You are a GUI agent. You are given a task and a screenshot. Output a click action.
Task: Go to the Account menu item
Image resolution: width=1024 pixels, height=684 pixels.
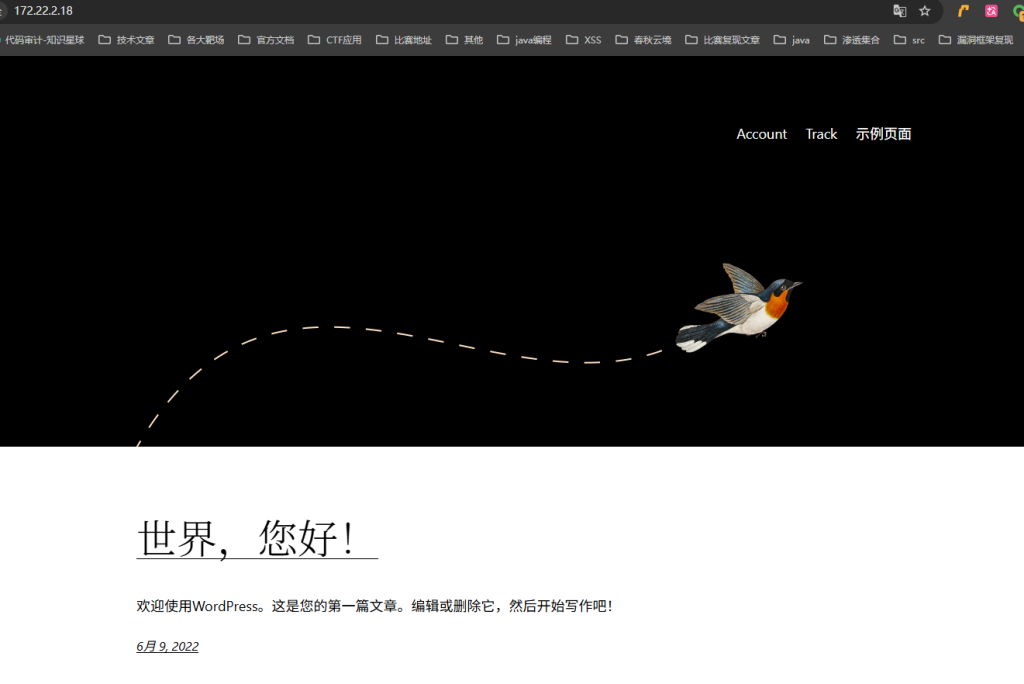[761, 134]
